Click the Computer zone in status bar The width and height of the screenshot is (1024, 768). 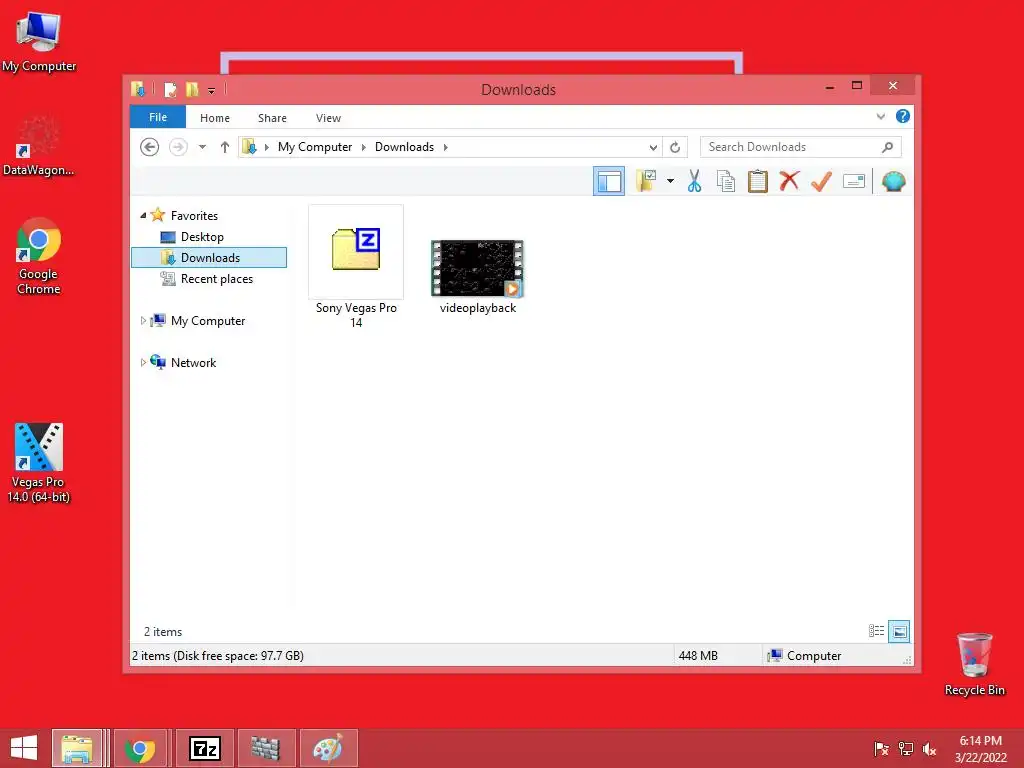[804, 656]
